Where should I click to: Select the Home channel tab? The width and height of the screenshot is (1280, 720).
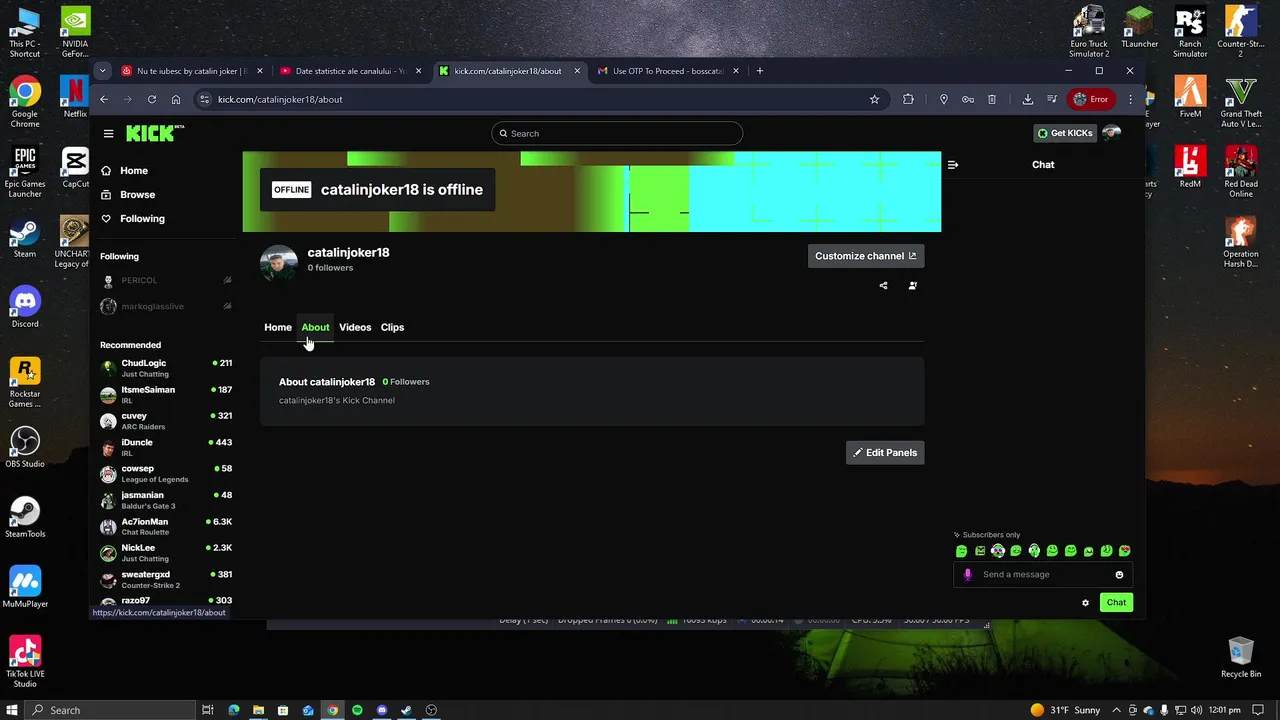[x=278, y=327]
